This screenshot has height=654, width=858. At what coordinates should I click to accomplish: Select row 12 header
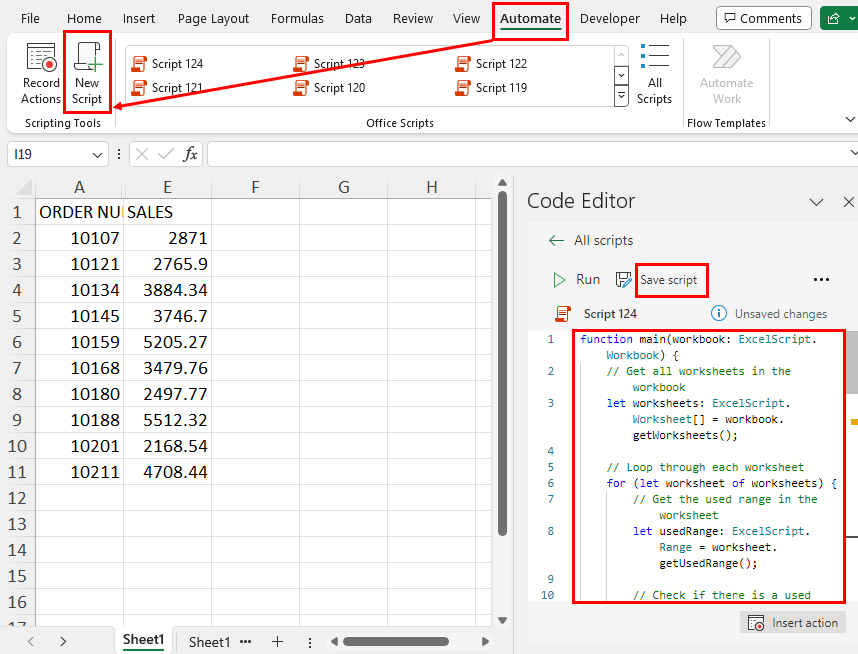click(18, 498)
